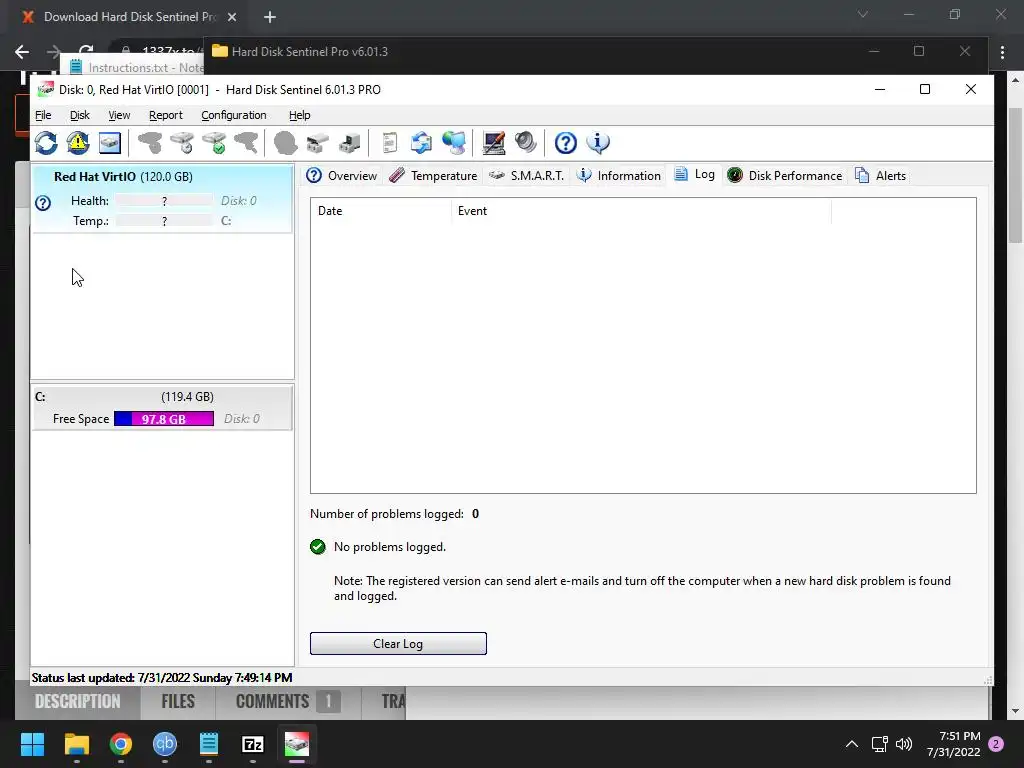This screenshot has height=768, width=1024.
Task: Click the Hard Disk Sentinel Pro v6.01.3 folder title
Action: coord(310,52)
